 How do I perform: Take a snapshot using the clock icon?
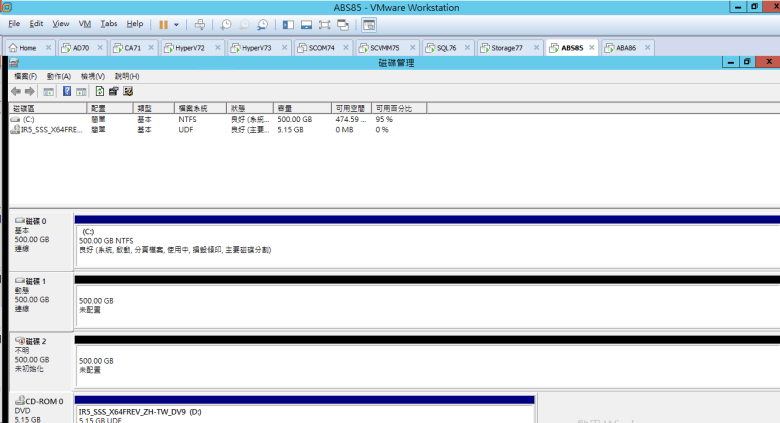pyautogui.click(x=226, y=24)
